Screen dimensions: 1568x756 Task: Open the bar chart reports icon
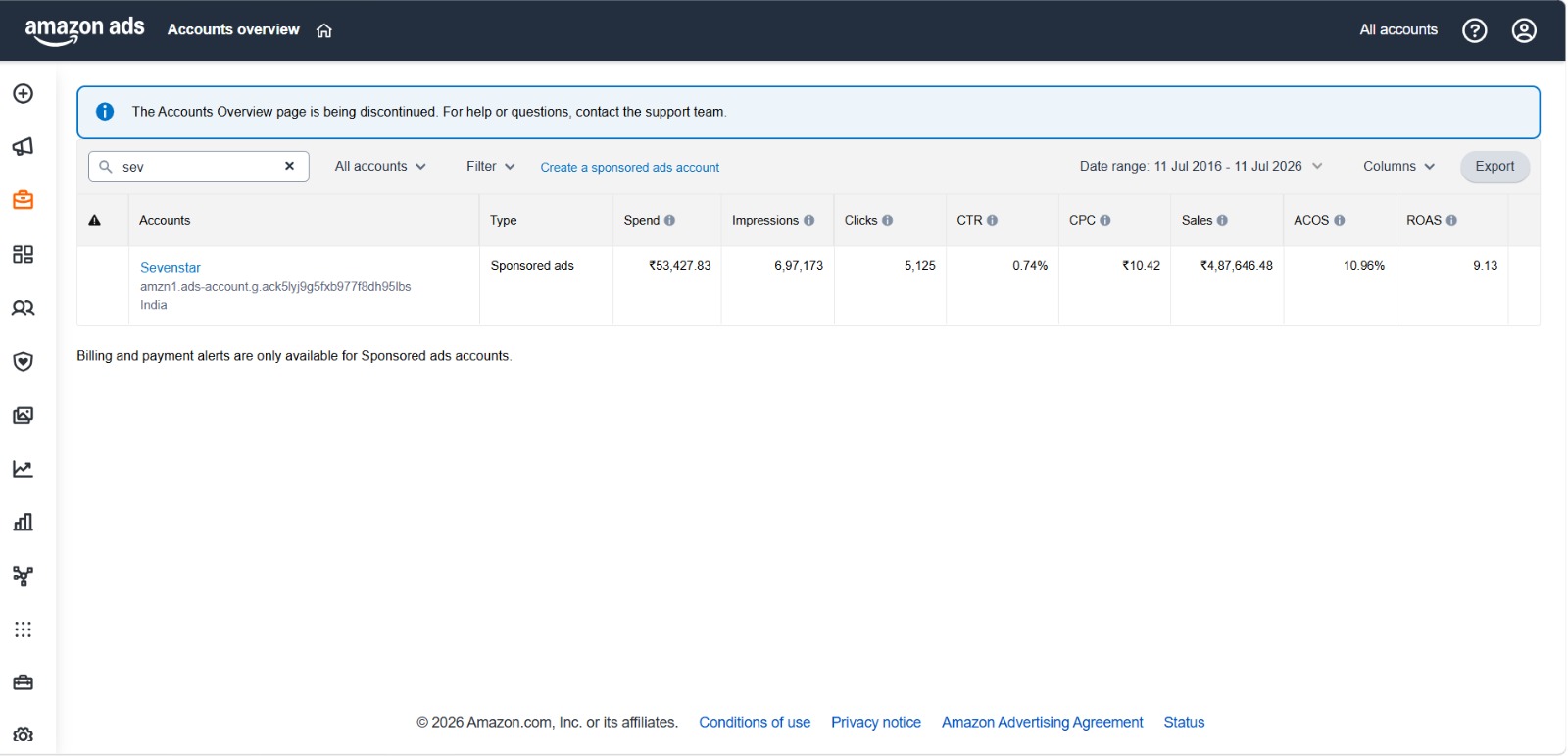[24, 522]
